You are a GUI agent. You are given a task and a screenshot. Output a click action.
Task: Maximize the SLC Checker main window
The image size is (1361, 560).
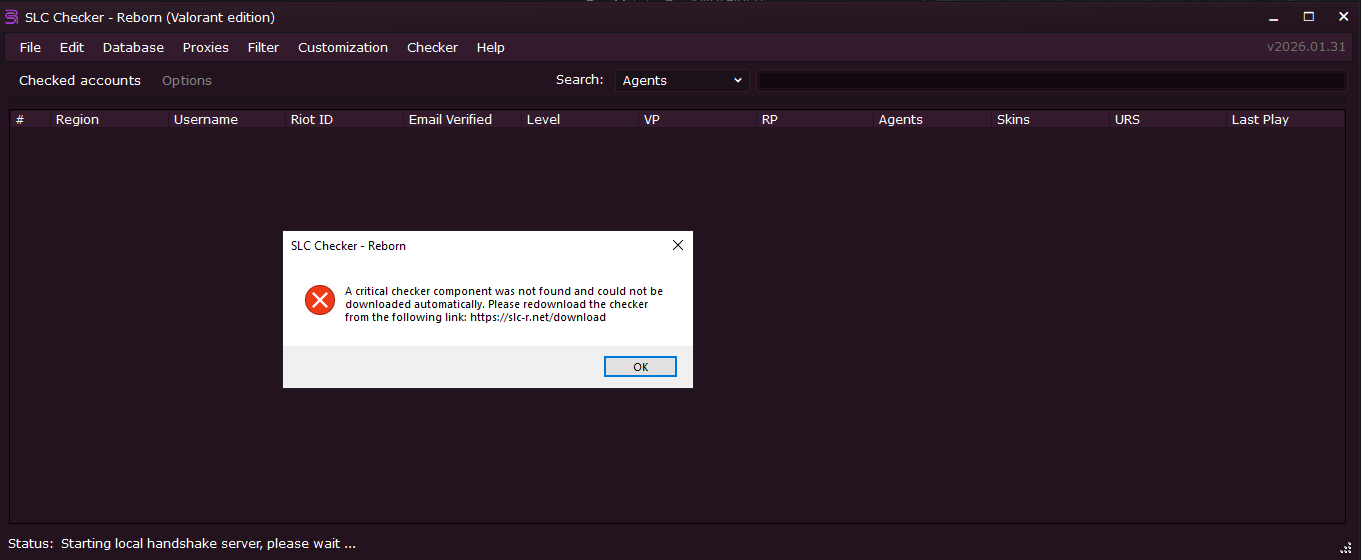(x=1309, y=16)
